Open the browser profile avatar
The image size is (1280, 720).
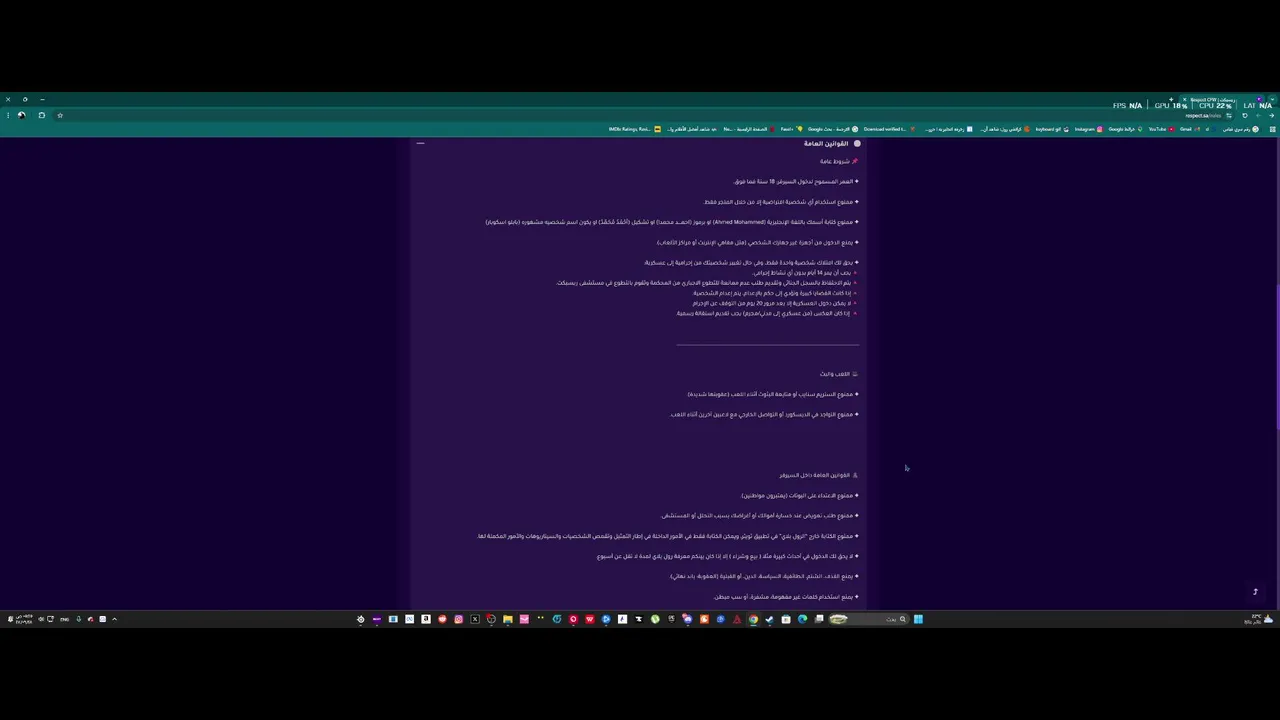22,115
